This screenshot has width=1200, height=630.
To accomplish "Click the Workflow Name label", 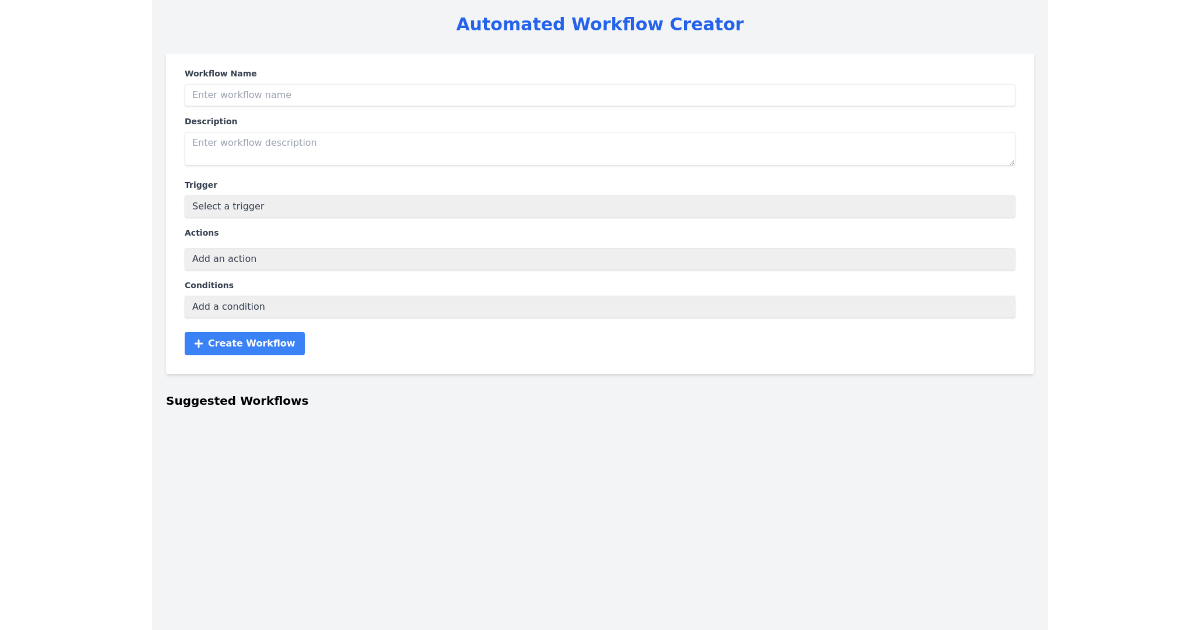I will [x=221, y=73].
